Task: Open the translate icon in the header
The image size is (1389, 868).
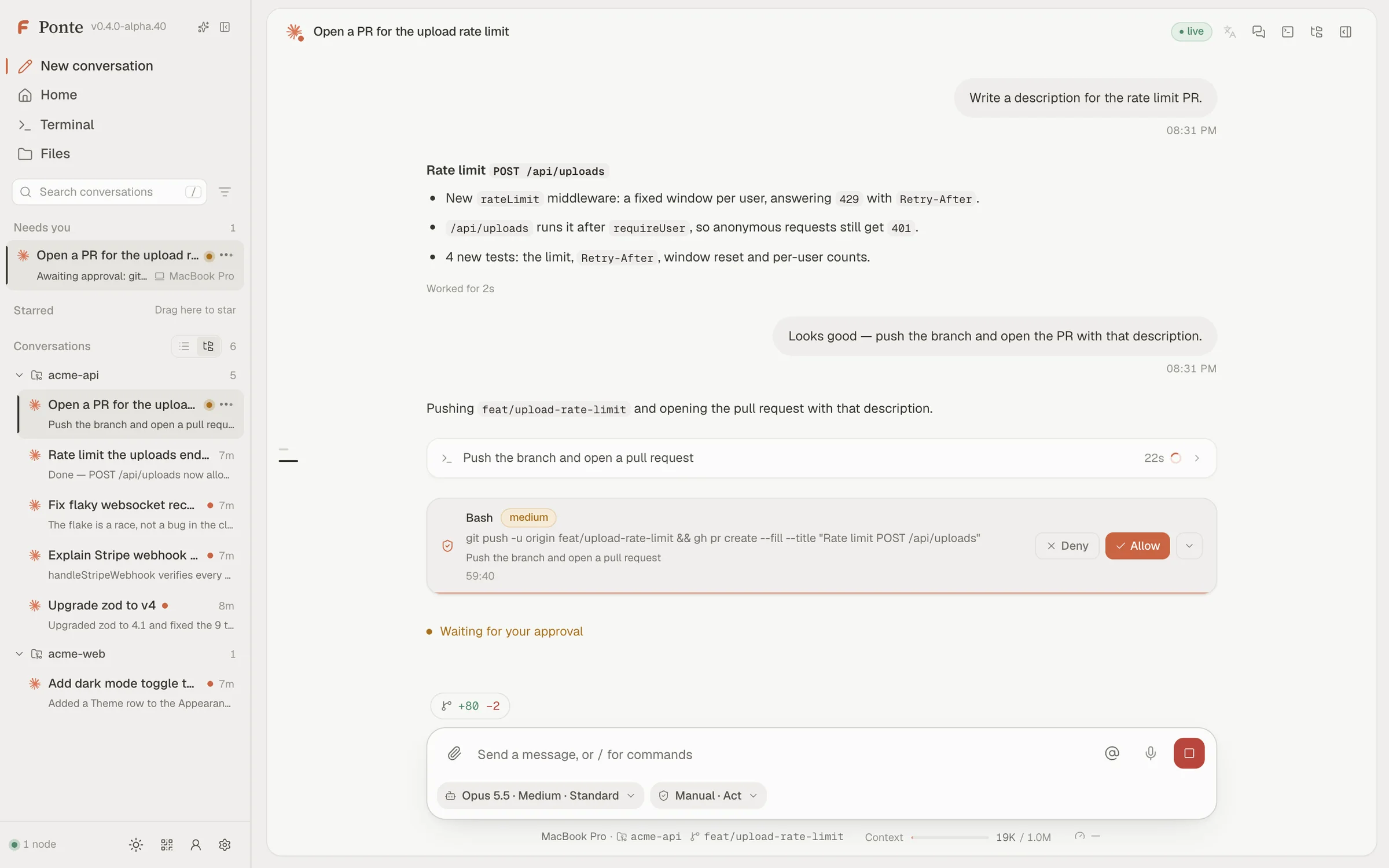Action: [x=1230, y=32]
